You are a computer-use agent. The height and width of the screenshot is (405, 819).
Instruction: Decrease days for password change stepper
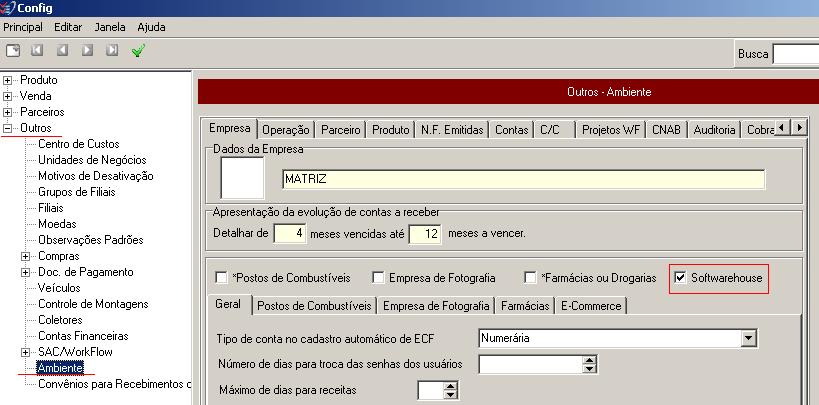pos(590,368)
